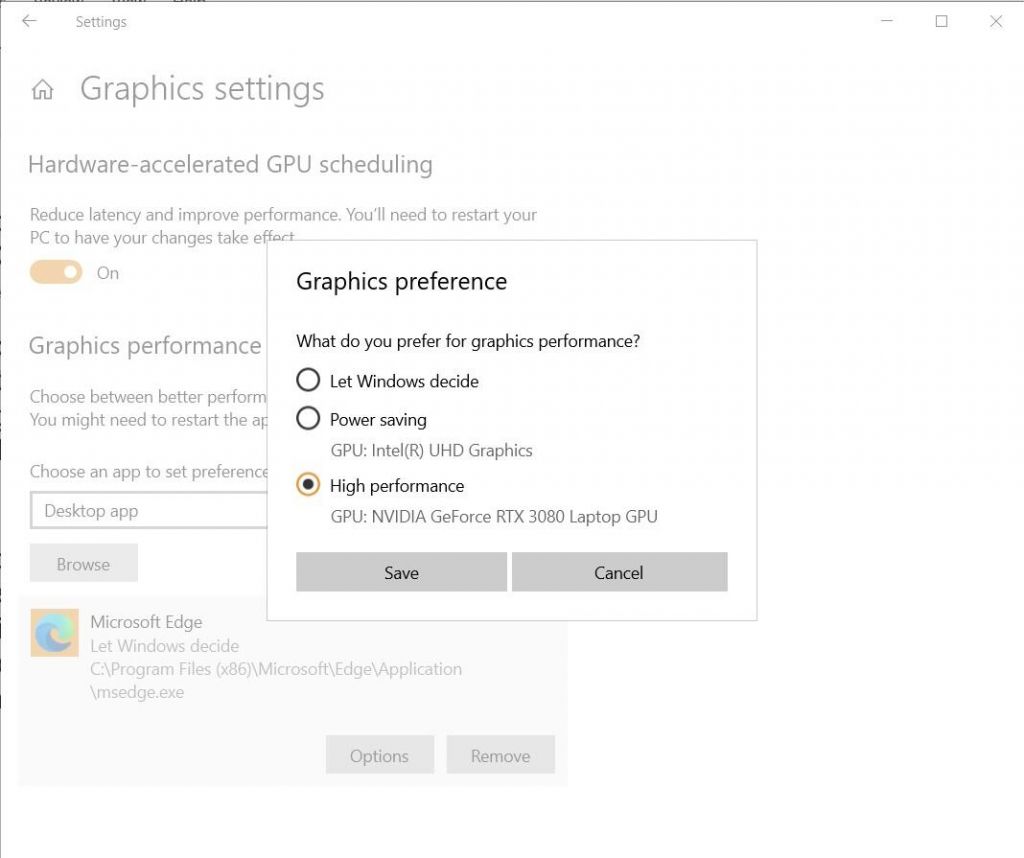Click the Settings title bar text

101,21
